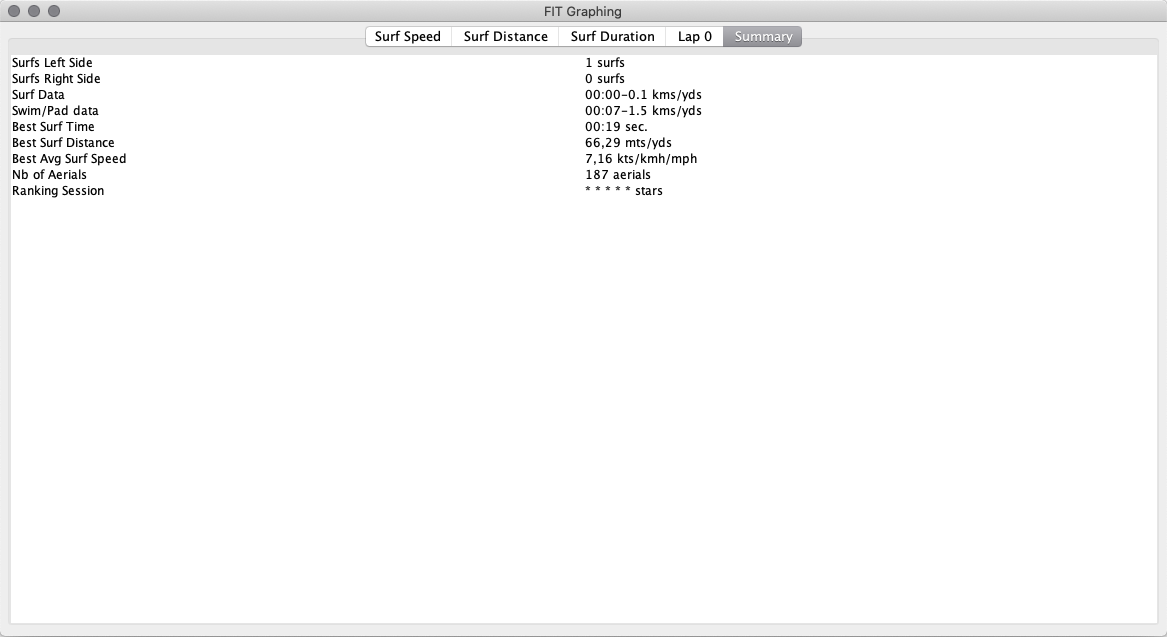Select the Surf Duration tab
The height and width of the screenshot is (637, 1167).
tap(612, 36)
